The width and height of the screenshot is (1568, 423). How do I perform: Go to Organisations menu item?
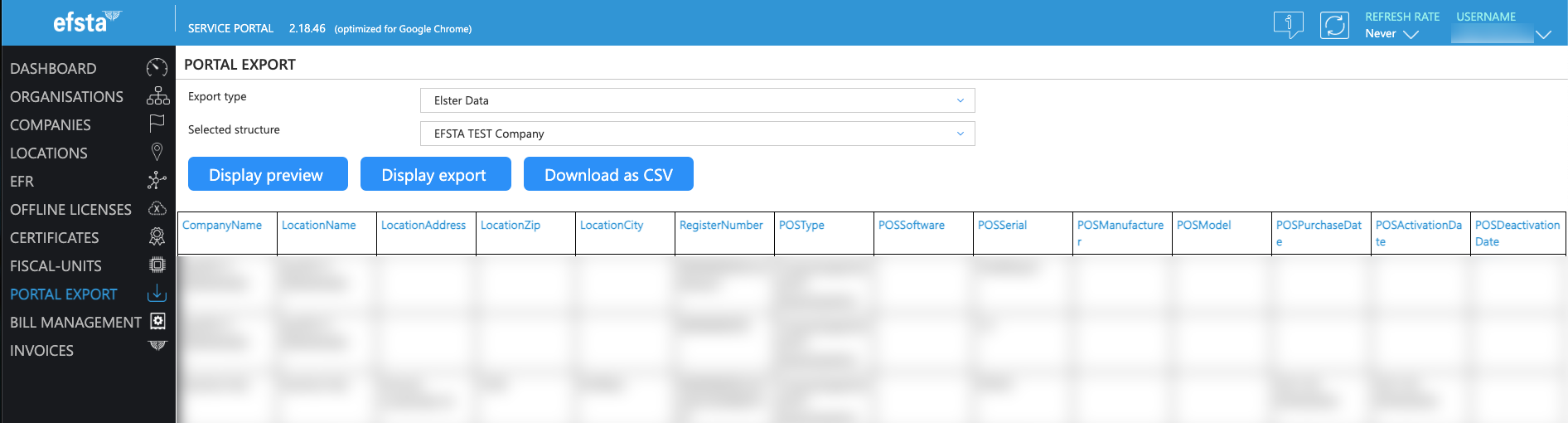click(66, 96)
